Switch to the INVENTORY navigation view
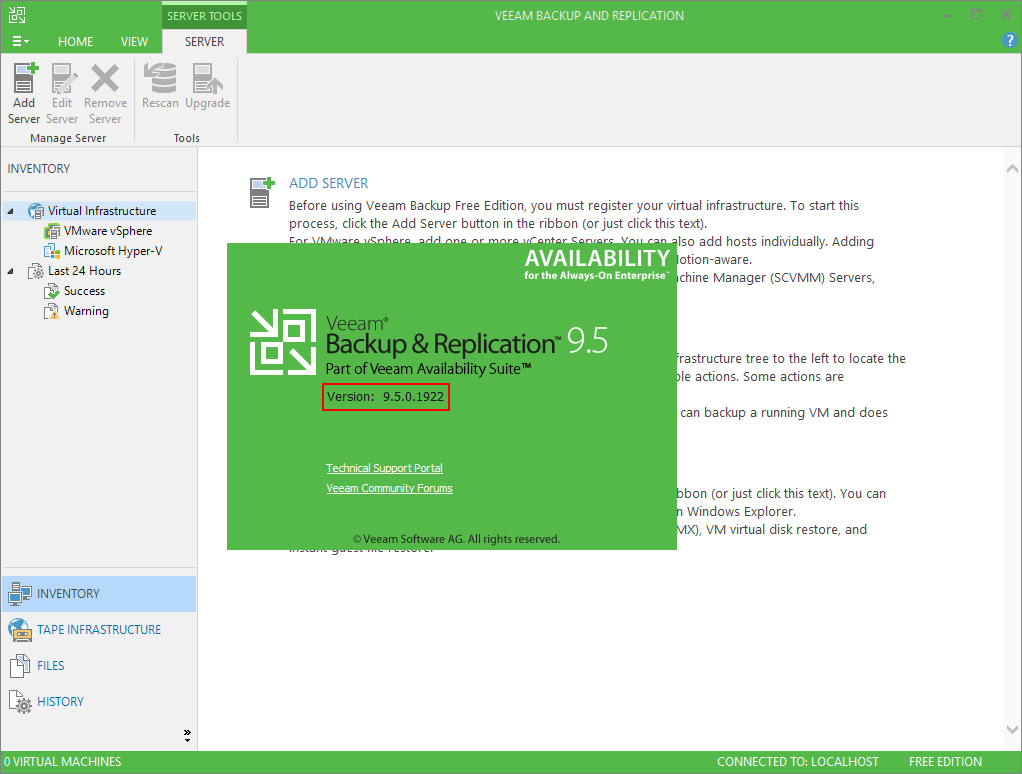 coord(99,594)
